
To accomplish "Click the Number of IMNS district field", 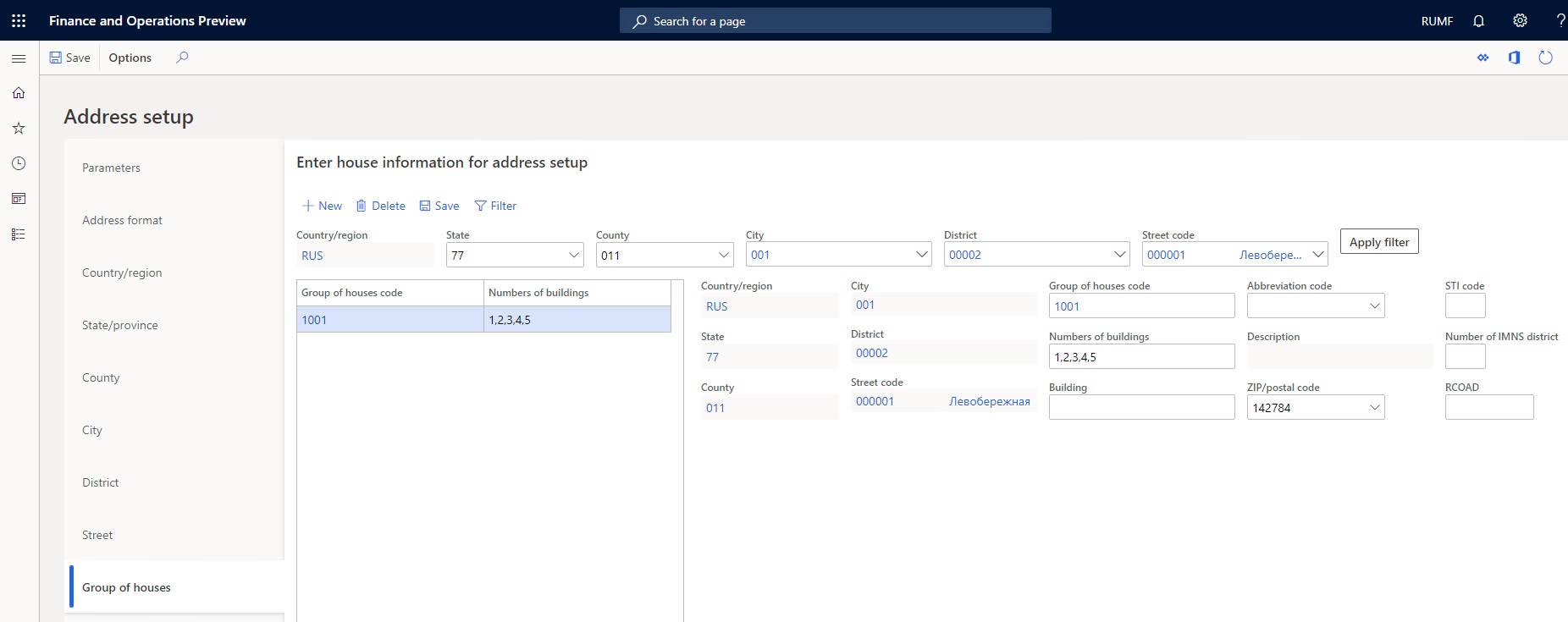I will (1465, 356).
